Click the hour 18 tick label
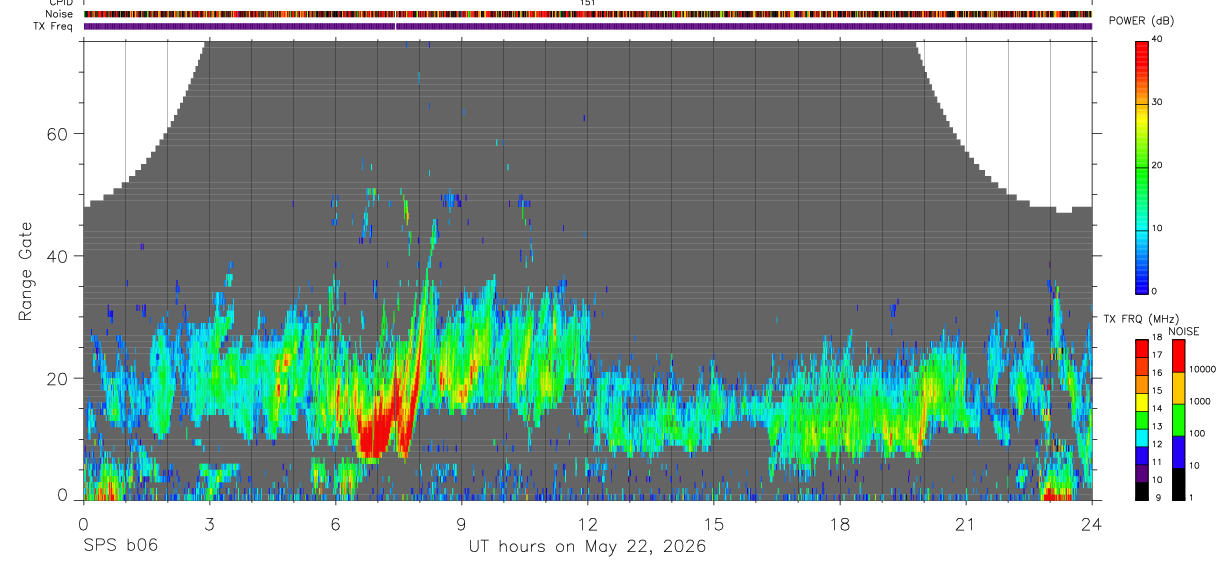This screenshot has height=567, width=1228. coord(840,523)
